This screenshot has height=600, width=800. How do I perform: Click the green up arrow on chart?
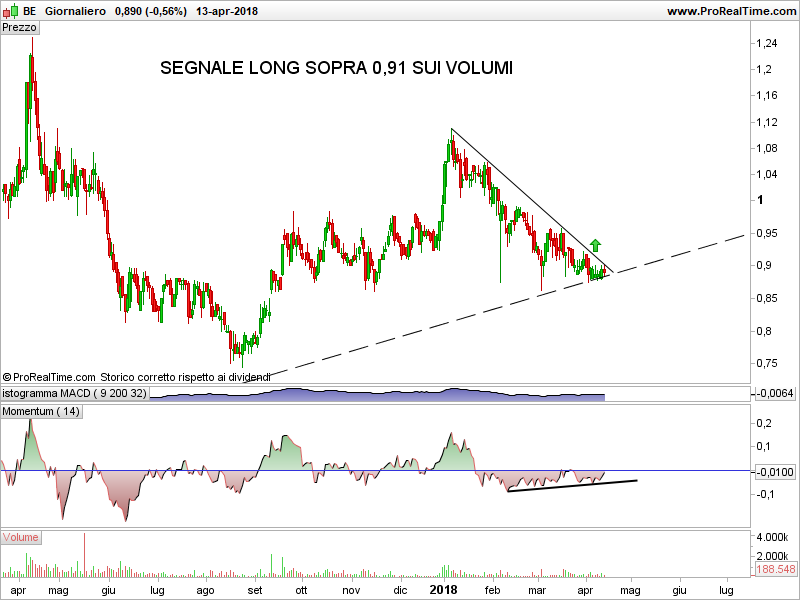pyautogui.click(x=594, y=244)
